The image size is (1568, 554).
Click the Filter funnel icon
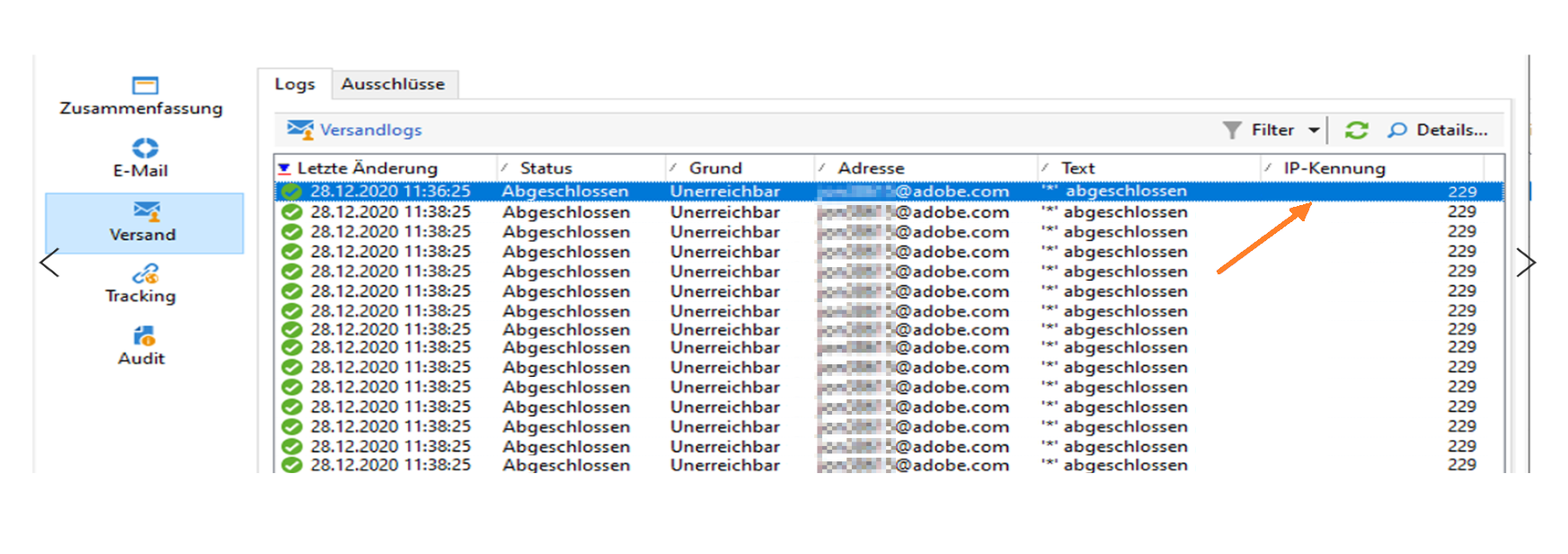pyautogui.click(x=1232, y=130)
